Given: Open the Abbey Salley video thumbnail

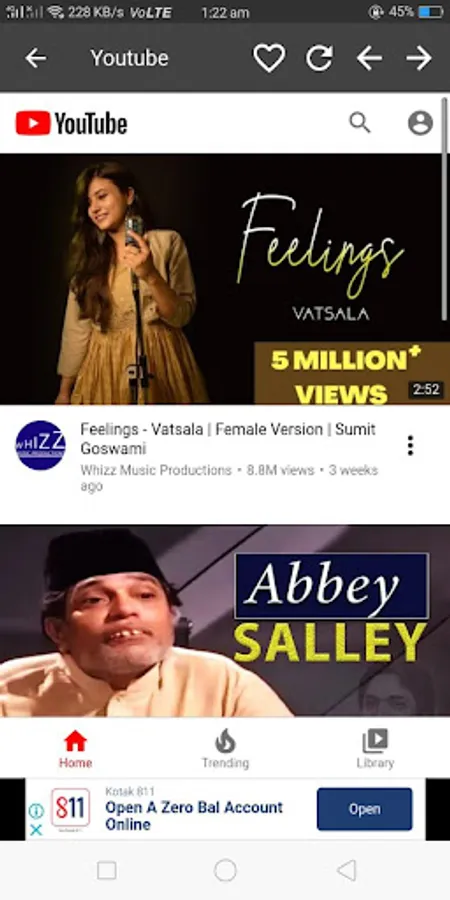Looking at the screenshot, I should 225,621.
